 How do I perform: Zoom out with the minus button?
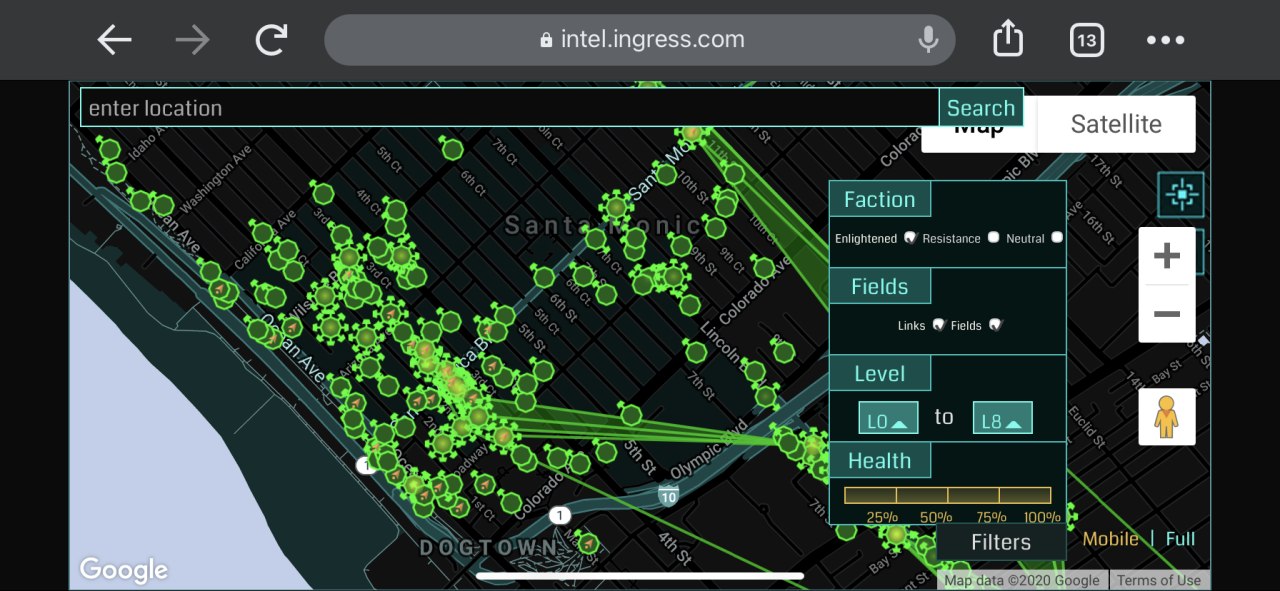pos(1167,314)
